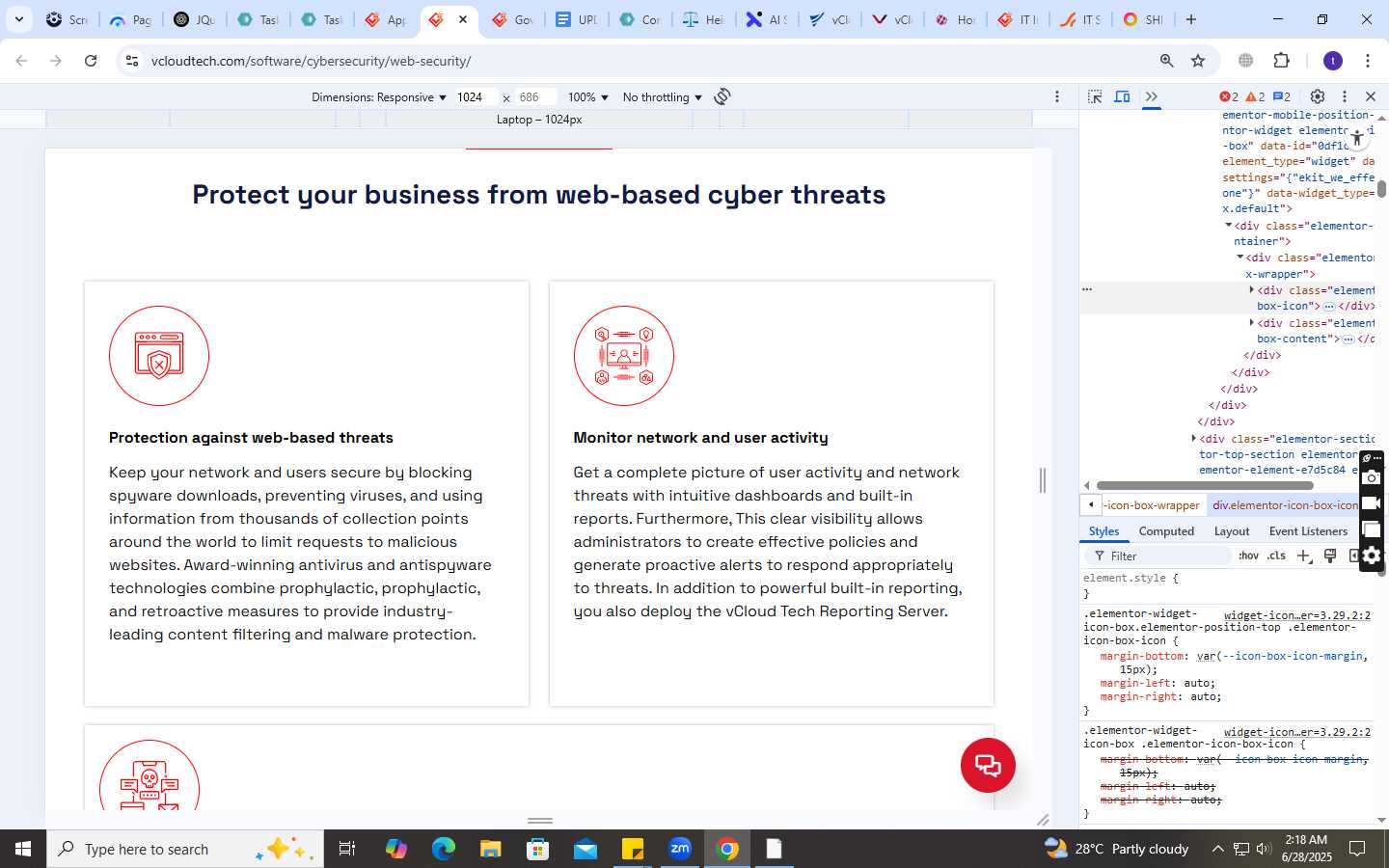Bookmark this page with the star icon
1389x868 pixels.
(x=1198, y=61)
